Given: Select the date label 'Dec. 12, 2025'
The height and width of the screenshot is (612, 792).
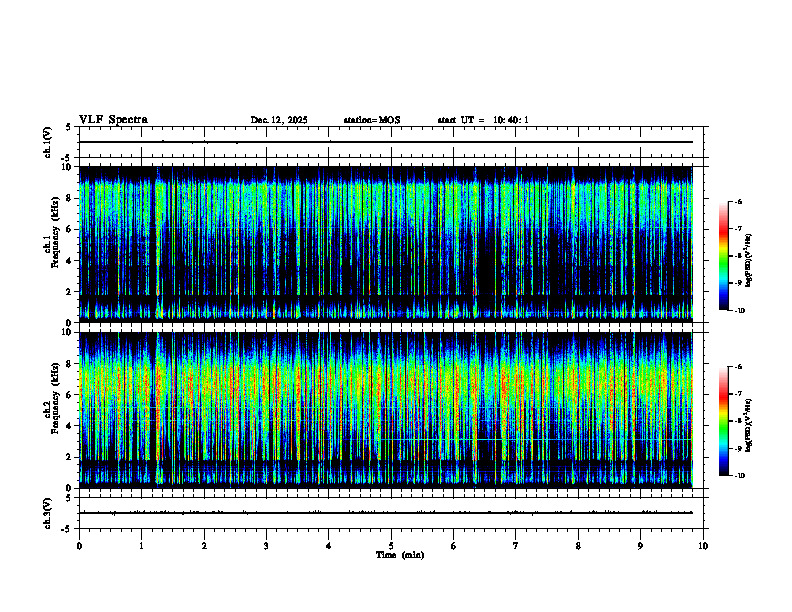Looking at the screenshot, I should [279, 120].
